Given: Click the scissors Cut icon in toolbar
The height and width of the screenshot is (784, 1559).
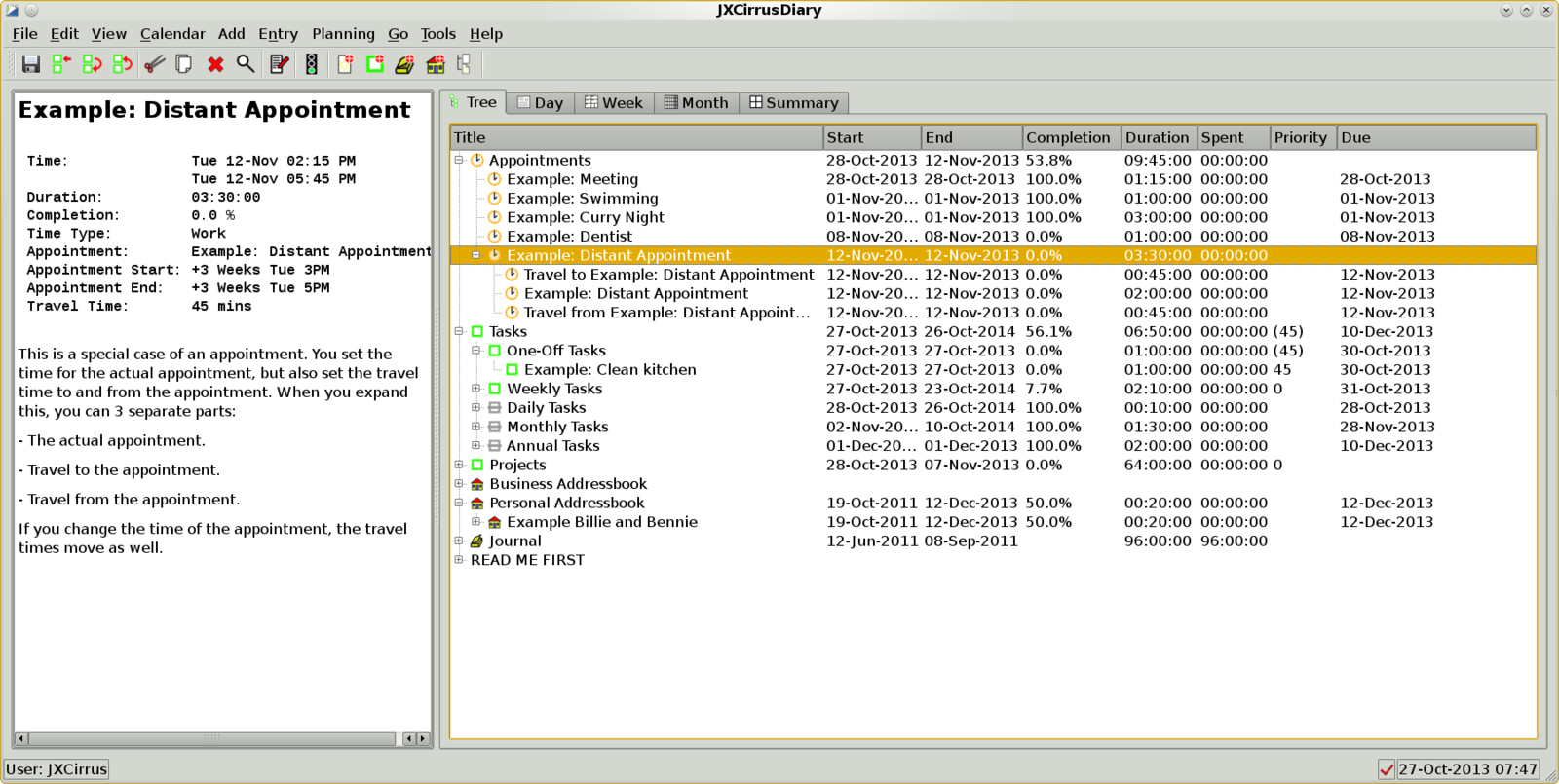Looking at the screenshot, I should pos(153,64).
